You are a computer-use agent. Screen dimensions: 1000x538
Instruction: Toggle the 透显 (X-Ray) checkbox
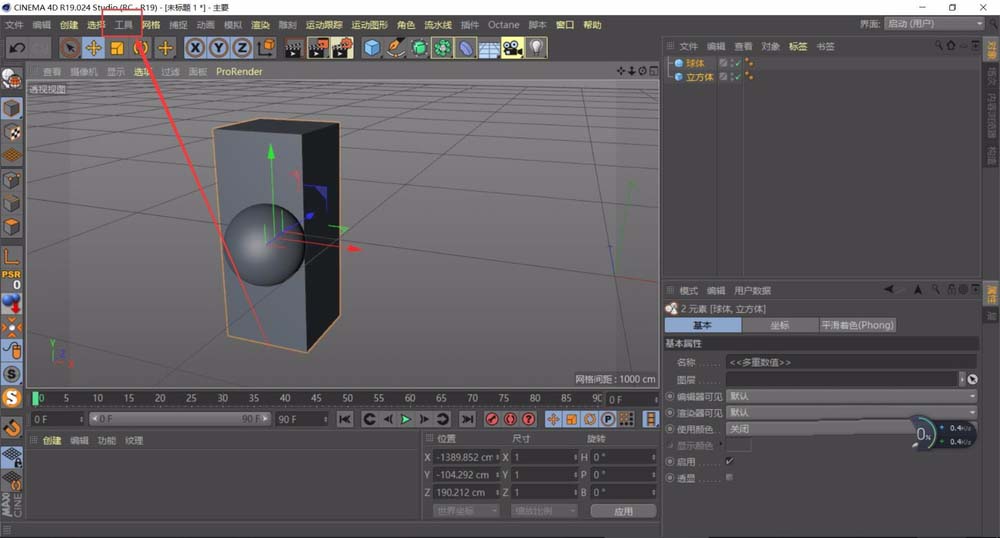[x=729, y=478]
